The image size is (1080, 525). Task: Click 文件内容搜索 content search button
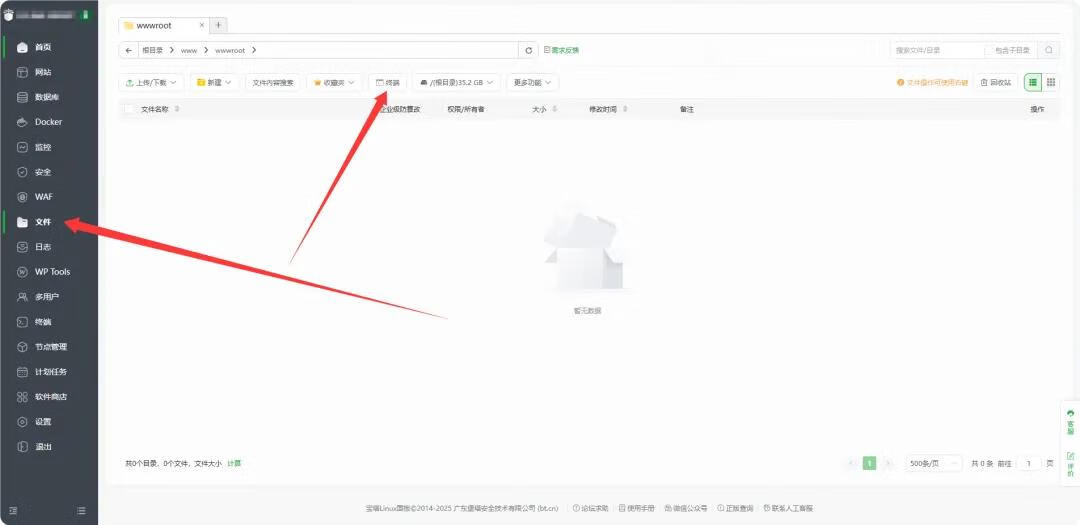point(273,83)
